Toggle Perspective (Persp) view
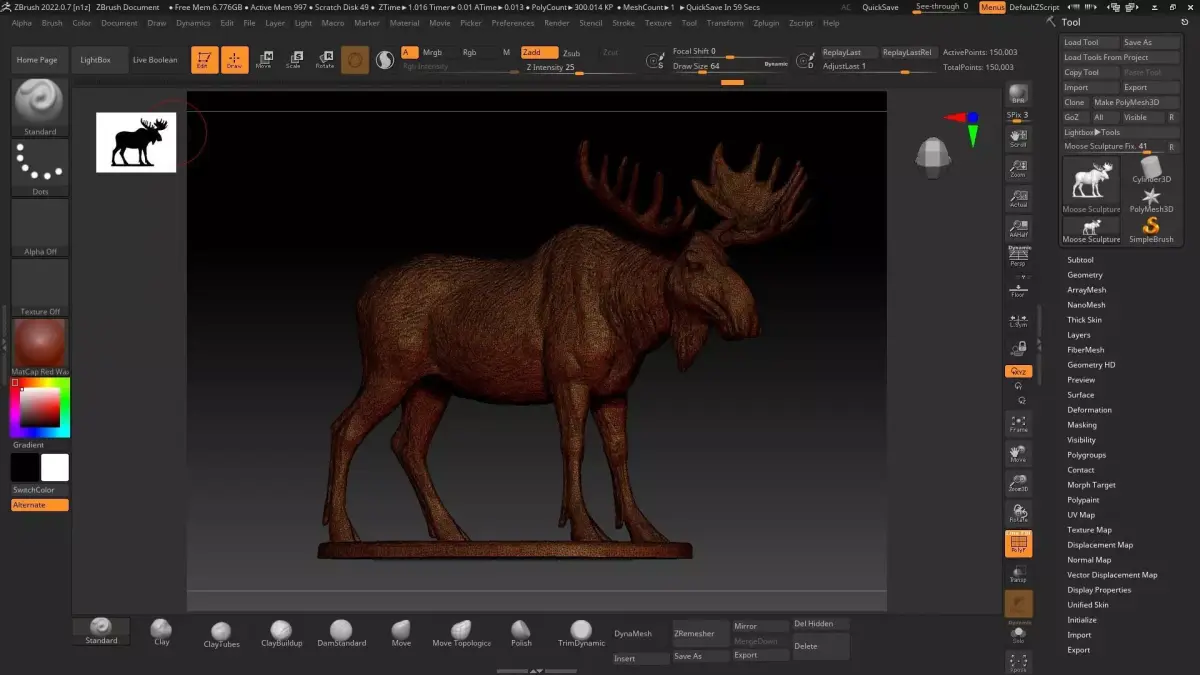Viewport: 1200px width, 675px height. tap(1018, 257)
